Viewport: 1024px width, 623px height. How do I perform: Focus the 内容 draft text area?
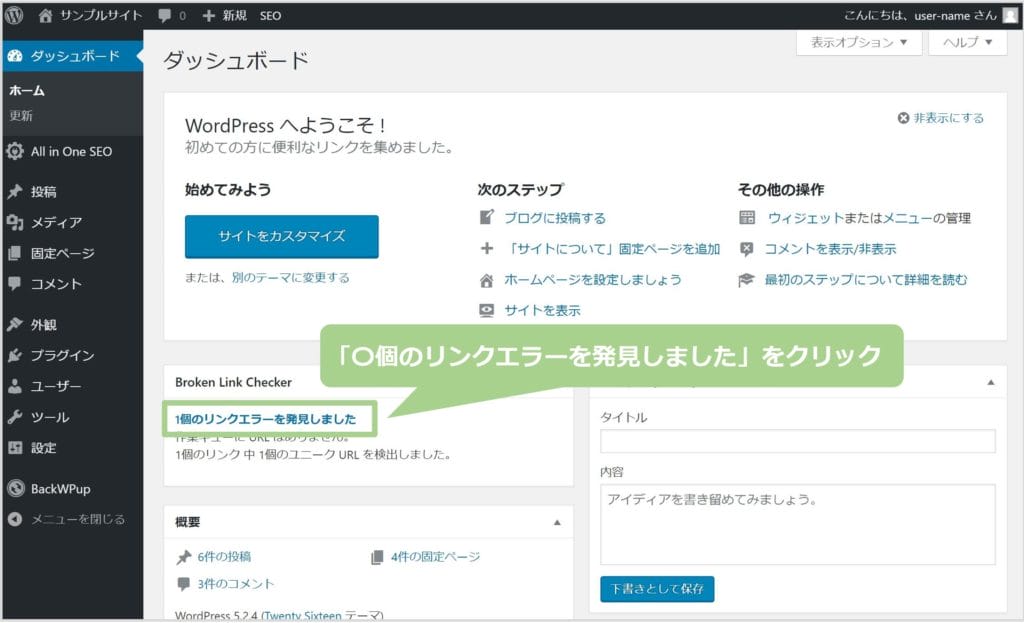(798, 524)
